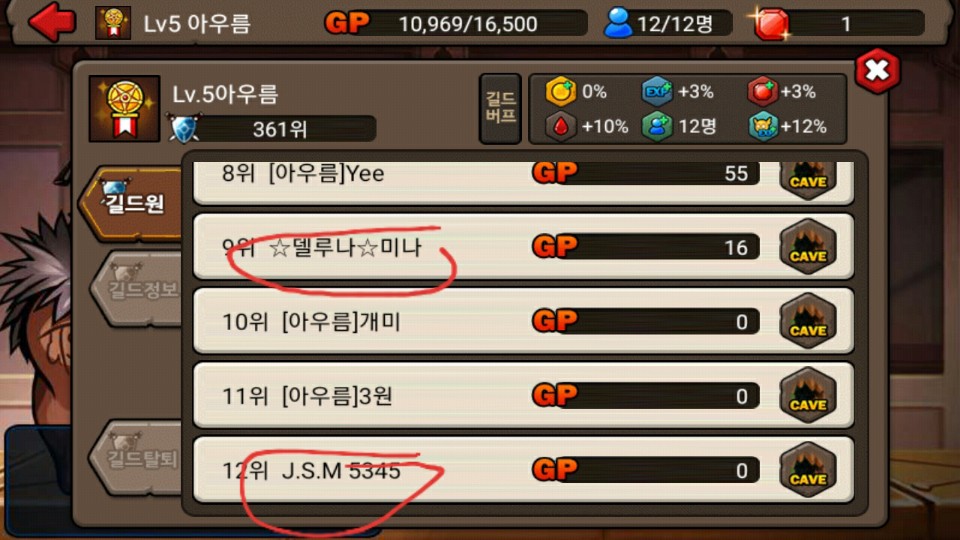The height and width of the screenshot is (540, 960).
Task: Open CAVE icon for ☆델루나☆미나
Action: click(808, 247)
